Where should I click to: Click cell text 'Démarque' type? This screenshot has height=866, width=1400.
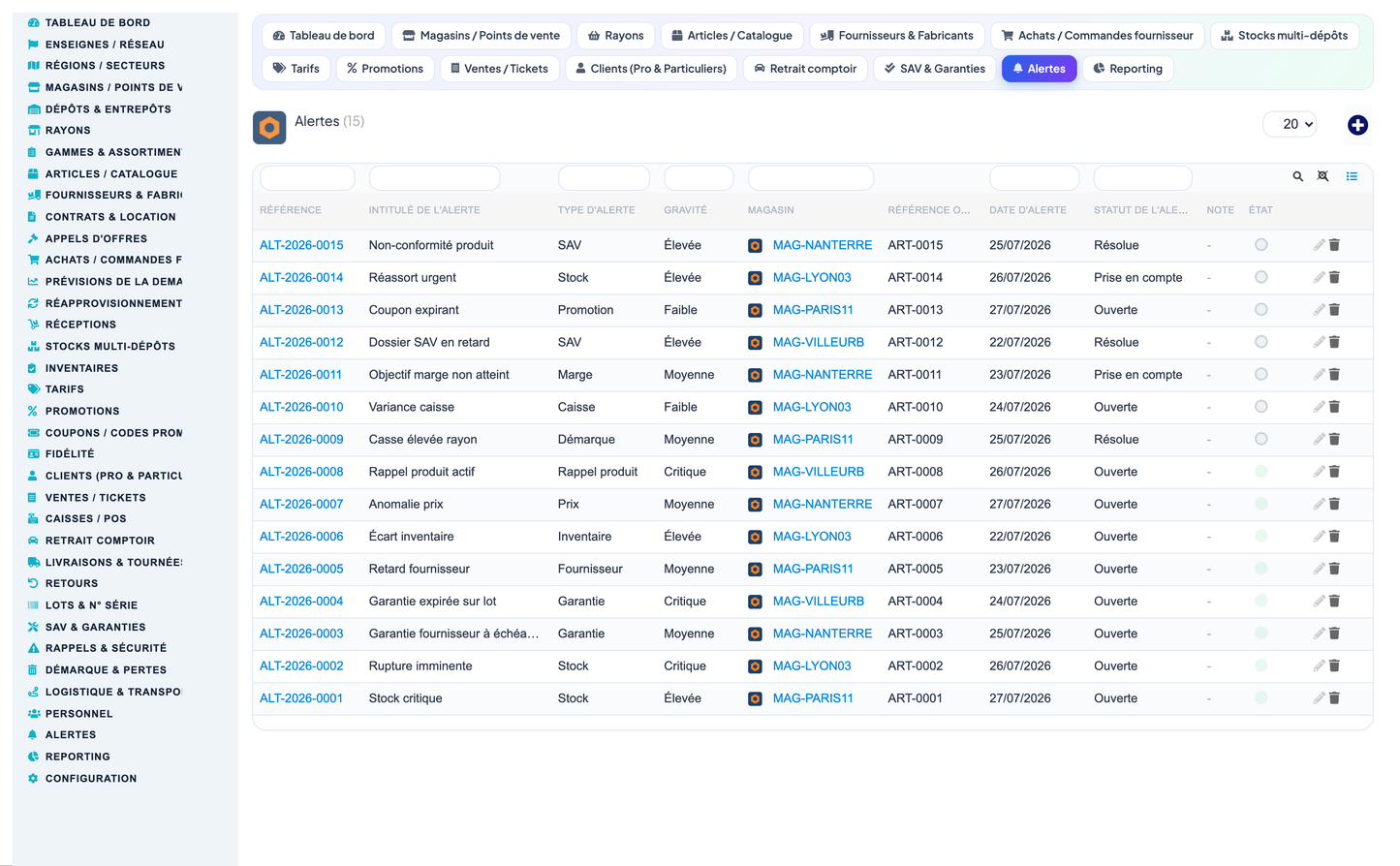click(586, 440)
